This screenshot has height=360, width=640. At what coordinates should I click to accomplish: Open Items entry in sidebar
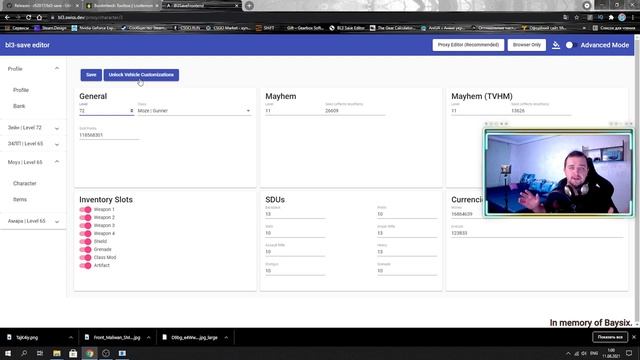coord(20,200)
